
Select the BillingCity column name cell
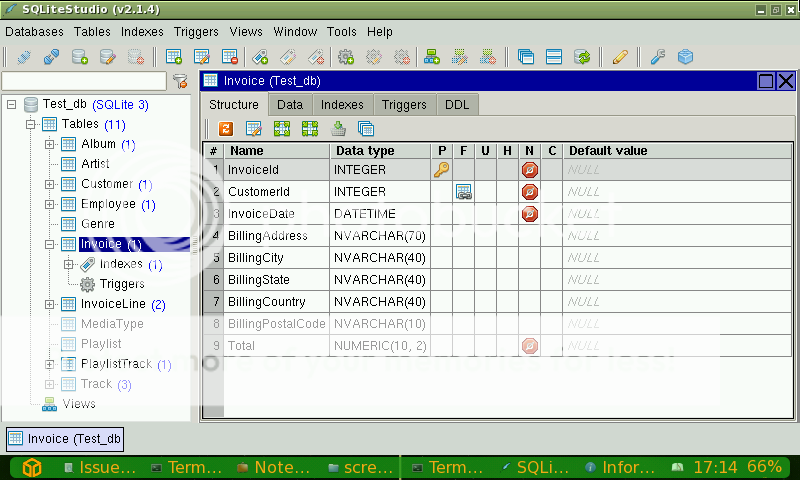pyautogui.click(x=277, y=258)
